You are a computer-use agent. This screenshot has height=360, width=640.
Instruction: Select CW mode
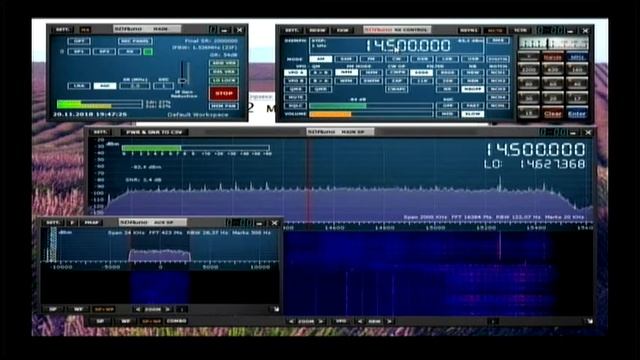(x=396, y=59)
